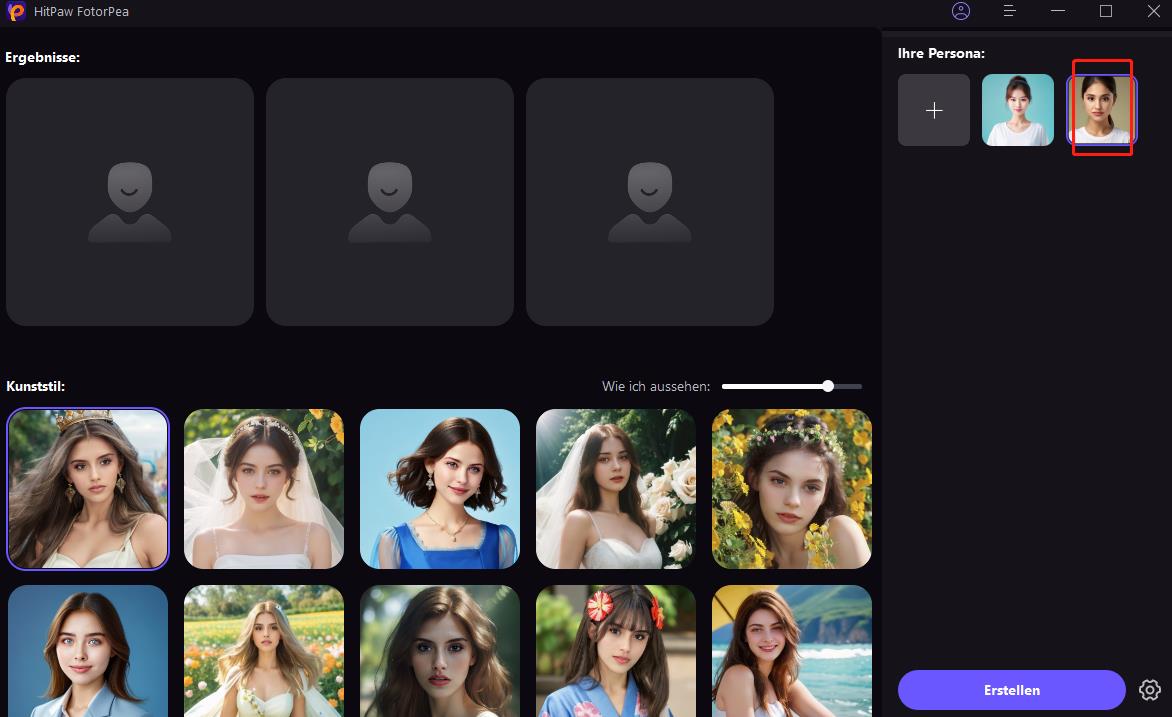1172x717 pixels.
Task: Add a new persona with plus button
Action: click(x=934, y=110)
